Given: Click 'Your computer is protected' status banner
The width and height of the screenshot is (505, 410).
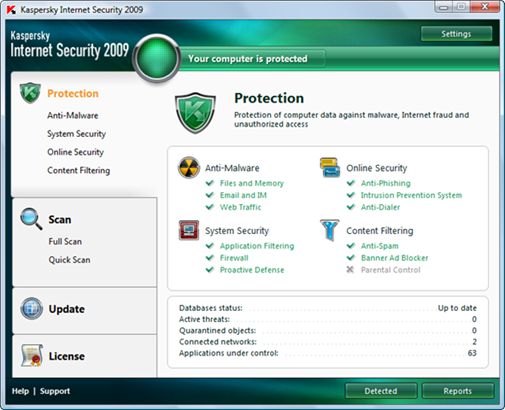Looking at the screenshot, I should coord(248,59).
